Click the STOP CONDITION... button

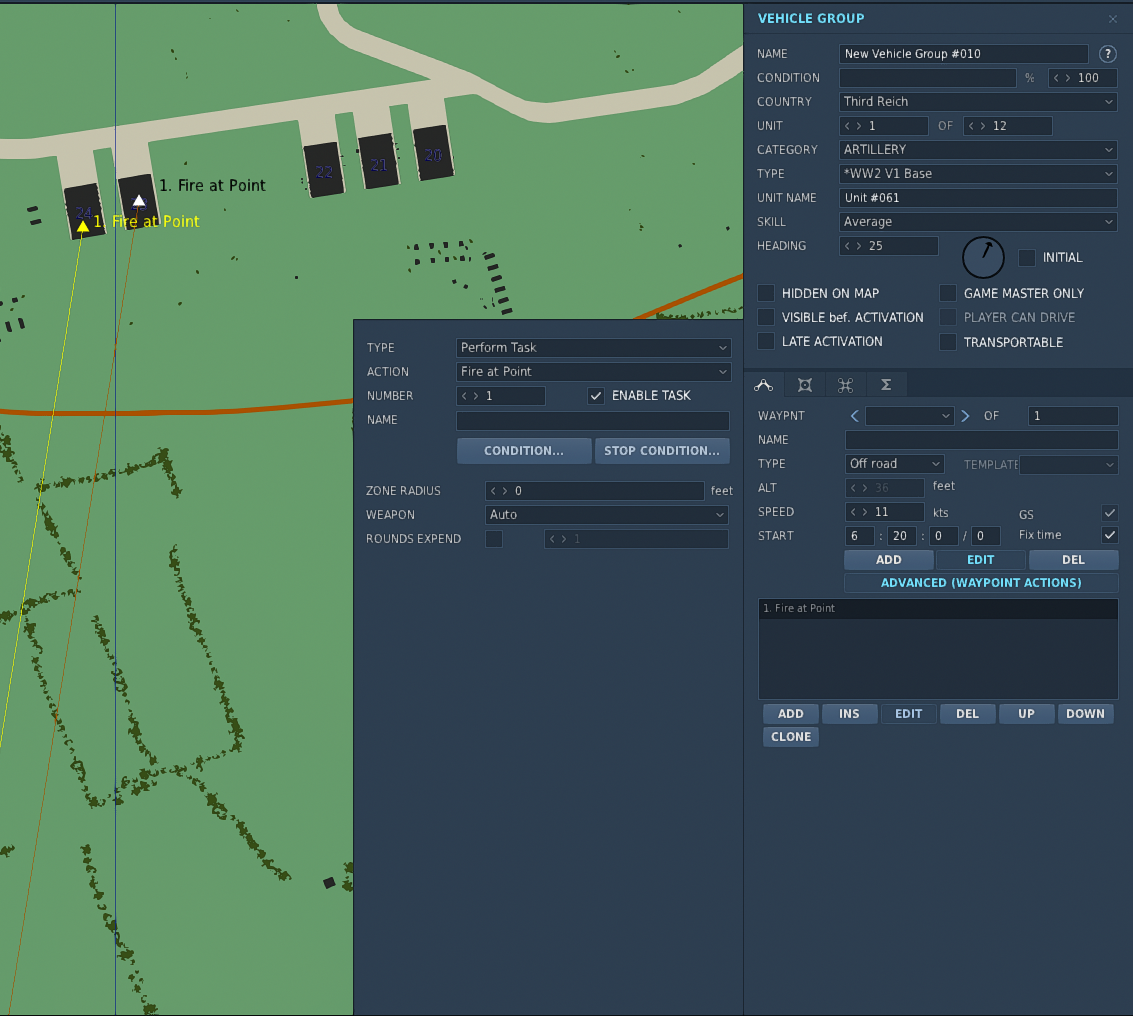point(662,450)
